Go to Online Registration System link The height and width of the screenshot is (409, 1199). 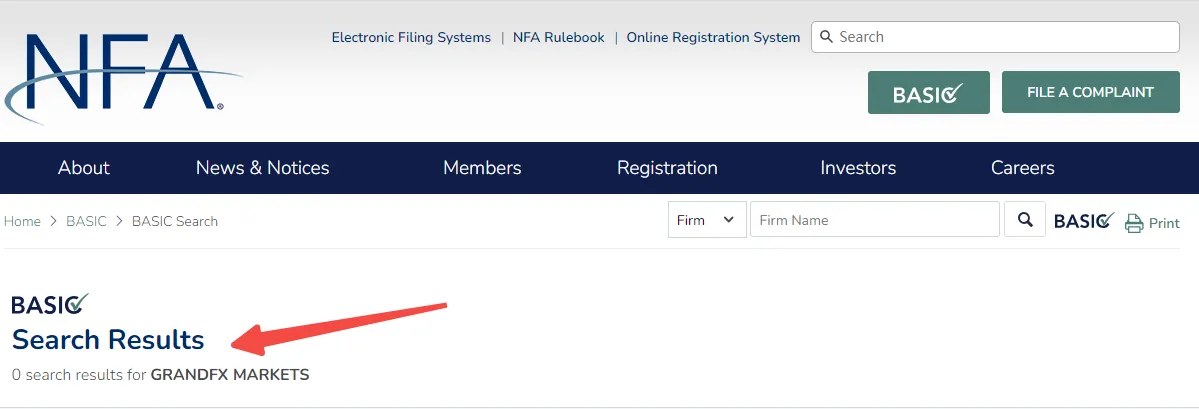[x=713, y=37]
